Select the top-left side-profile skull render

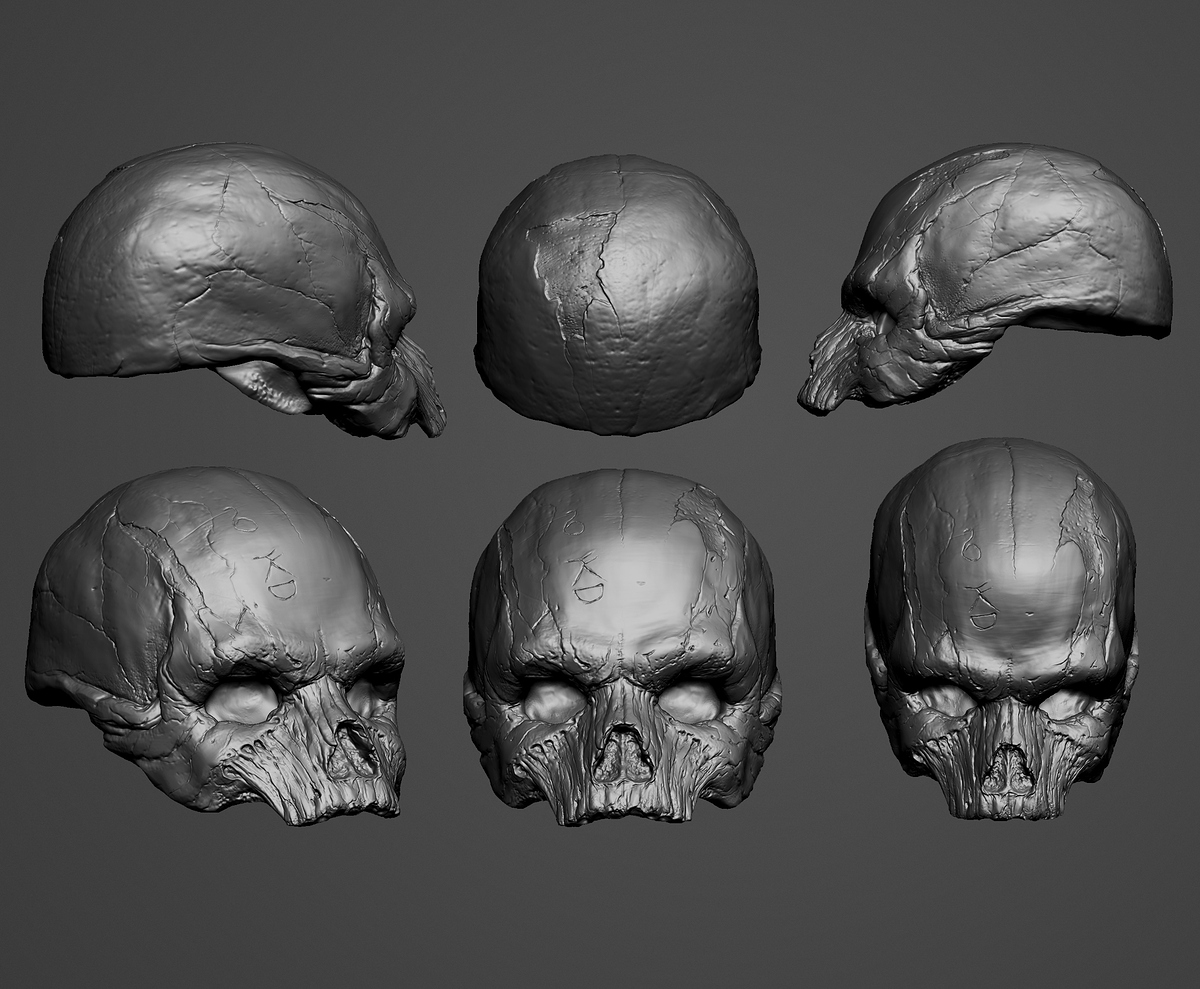tap(243, 290)
